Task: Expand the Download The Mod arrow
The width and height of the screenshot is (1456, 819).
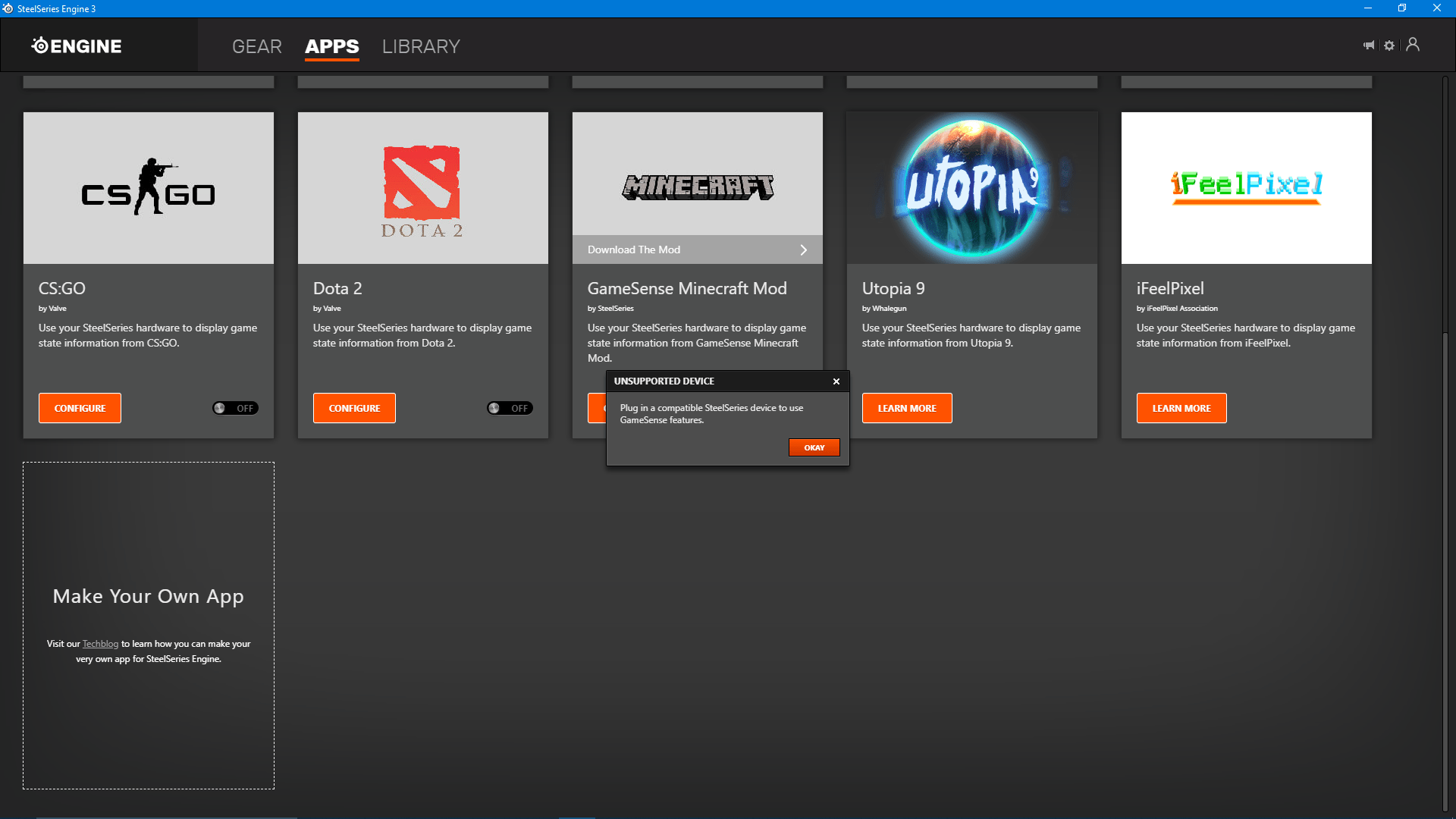Action: 804,249
